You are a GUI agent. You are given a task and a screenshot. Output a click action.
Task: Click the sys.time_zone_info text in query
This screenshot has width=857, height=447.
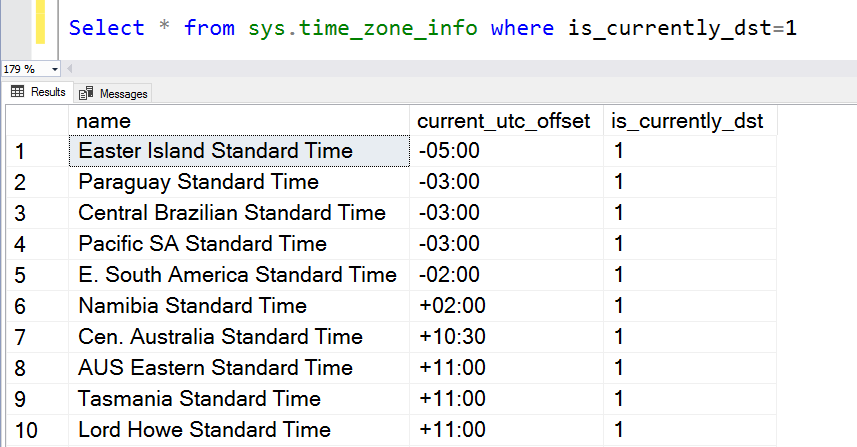[363, 28]
